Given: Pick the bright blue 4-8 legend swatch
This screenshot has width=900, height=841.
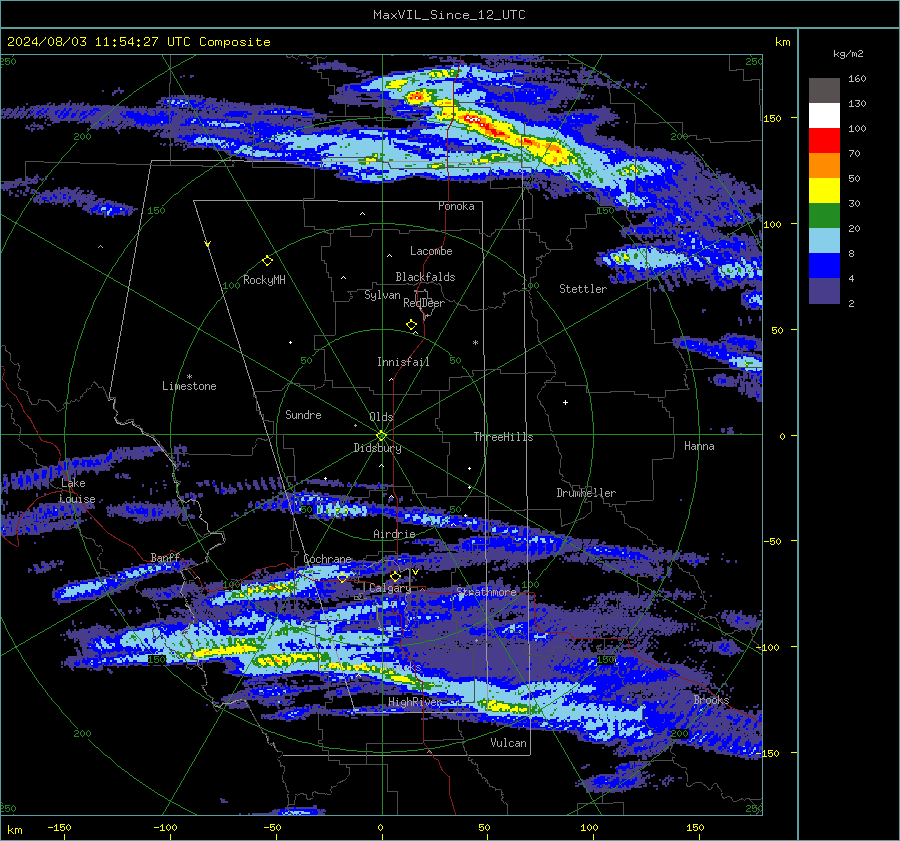Looking at the screenshot, I should [x=824, y=265].
